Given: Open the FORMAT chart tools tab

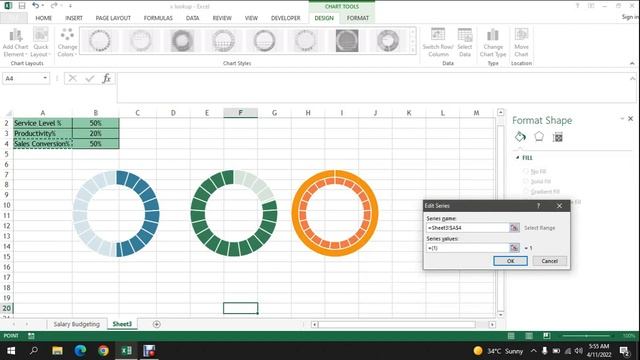Looking at the screenshot, I should 358,18.
